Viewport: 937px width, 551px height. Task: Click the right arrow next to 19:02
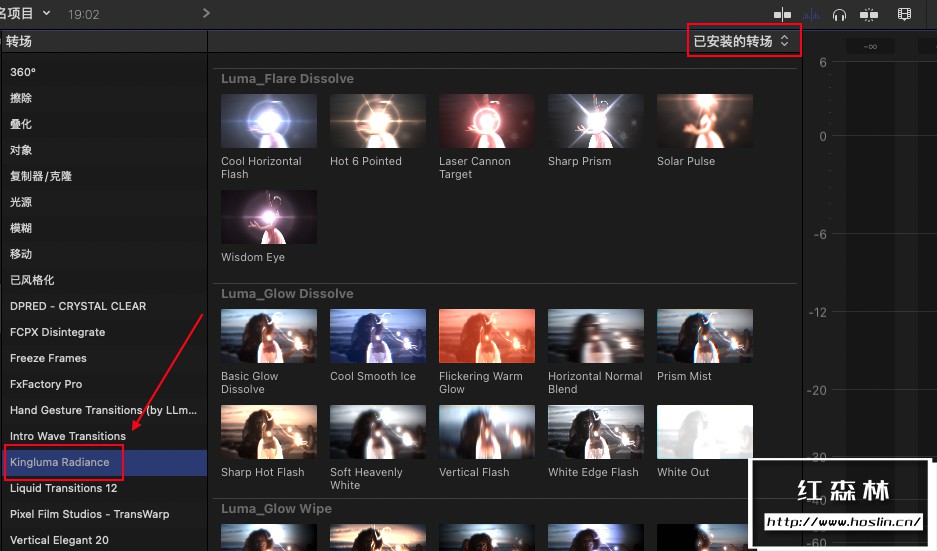tap(206, 13)
